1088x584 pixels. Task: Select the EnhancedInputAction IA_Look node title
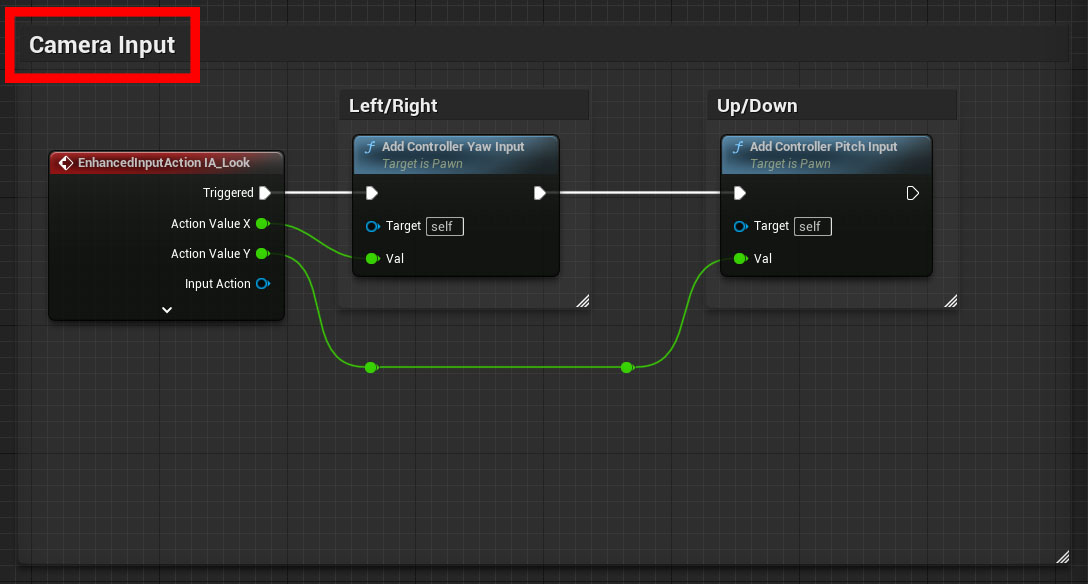tap(164, 163)
